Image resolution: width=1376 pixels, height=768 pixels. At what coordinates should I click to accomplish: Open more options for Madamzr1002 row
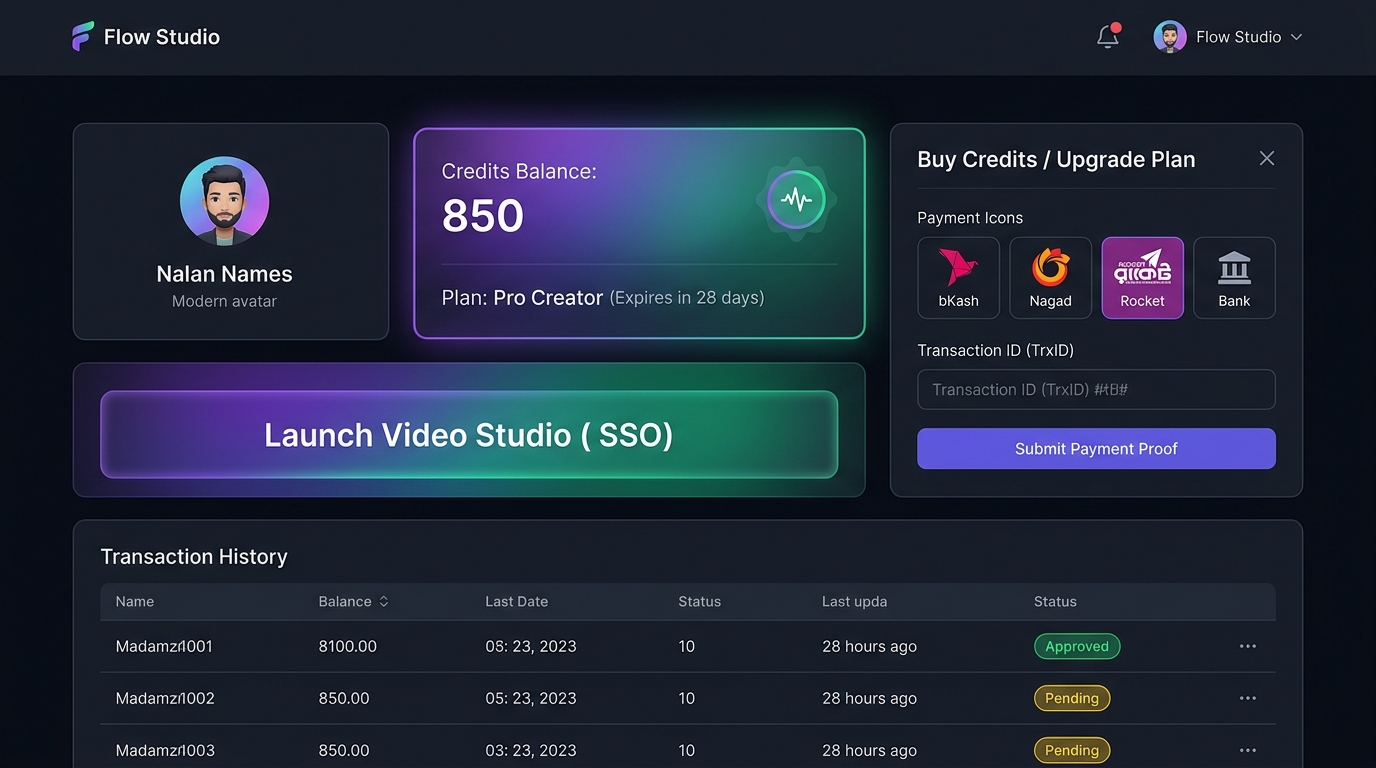[1247, 698]
